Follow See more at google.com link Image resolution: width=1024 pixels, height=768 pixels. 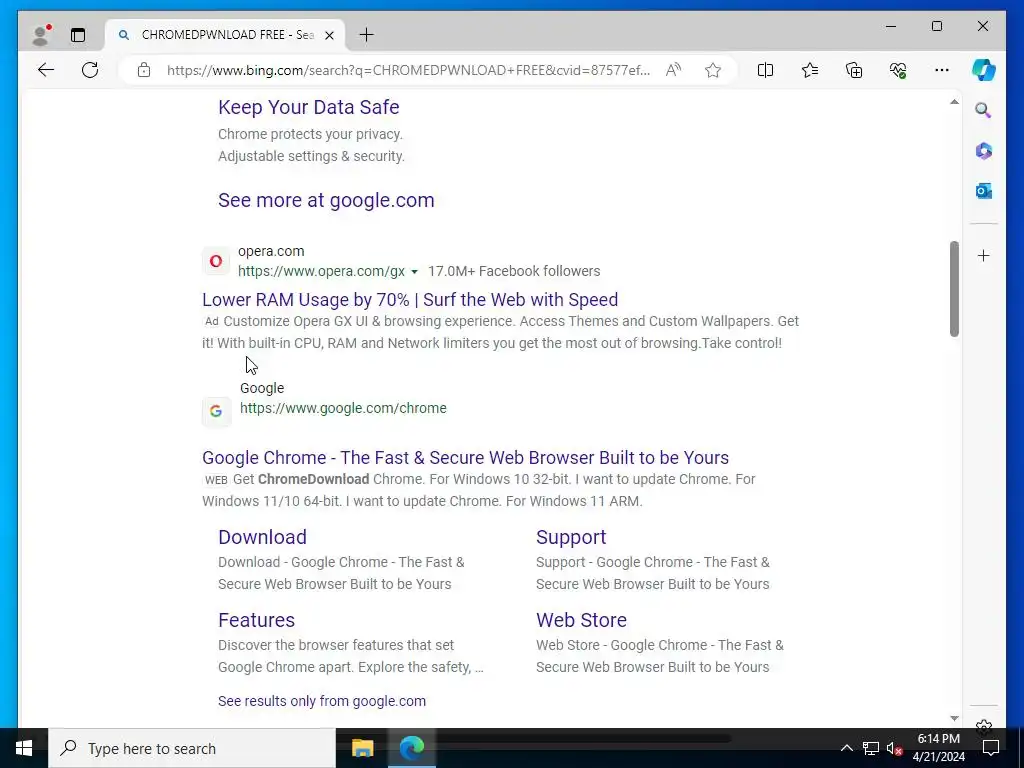326,200
